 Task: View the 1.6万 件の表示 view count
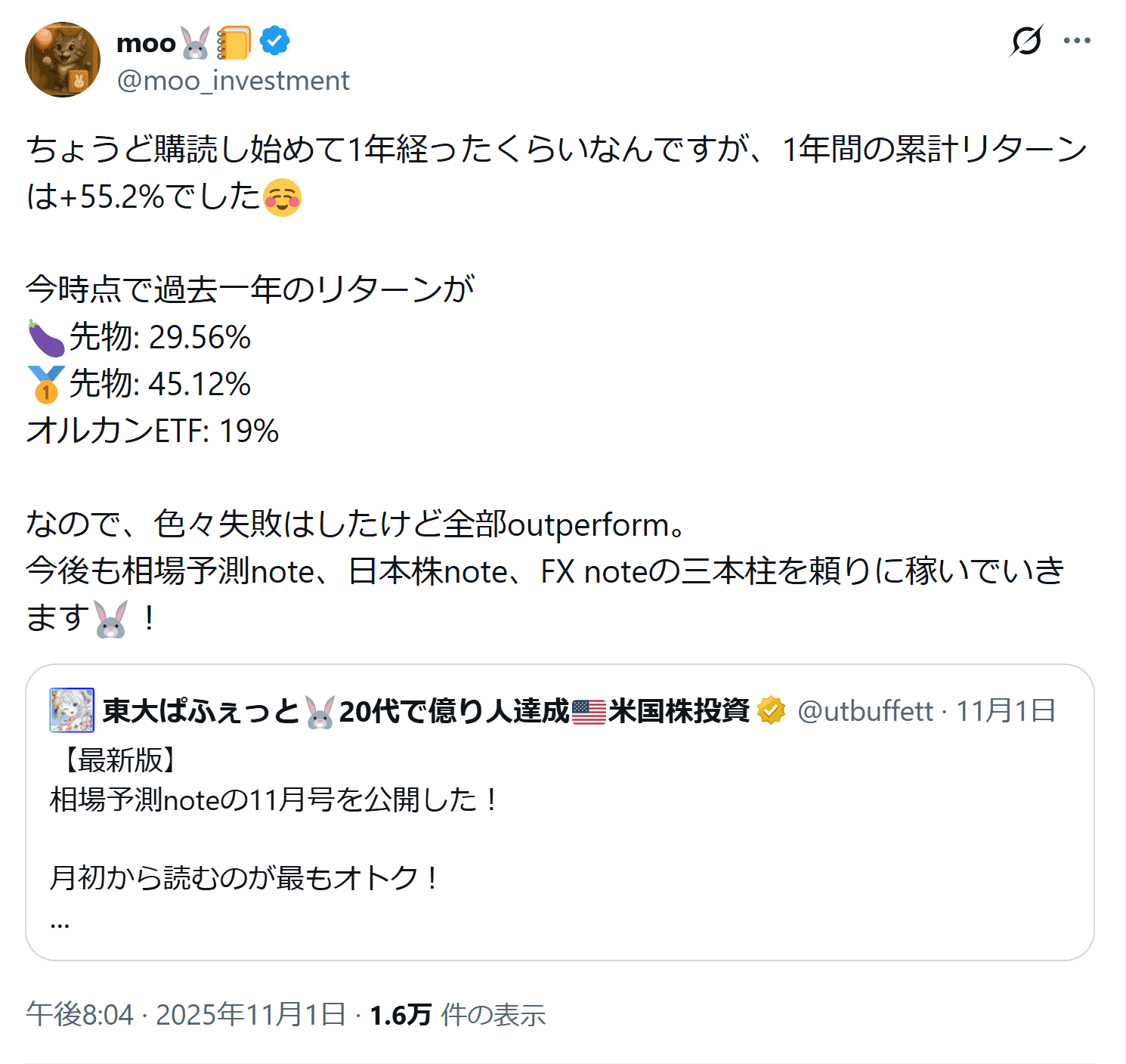(x=457, y=1014)
